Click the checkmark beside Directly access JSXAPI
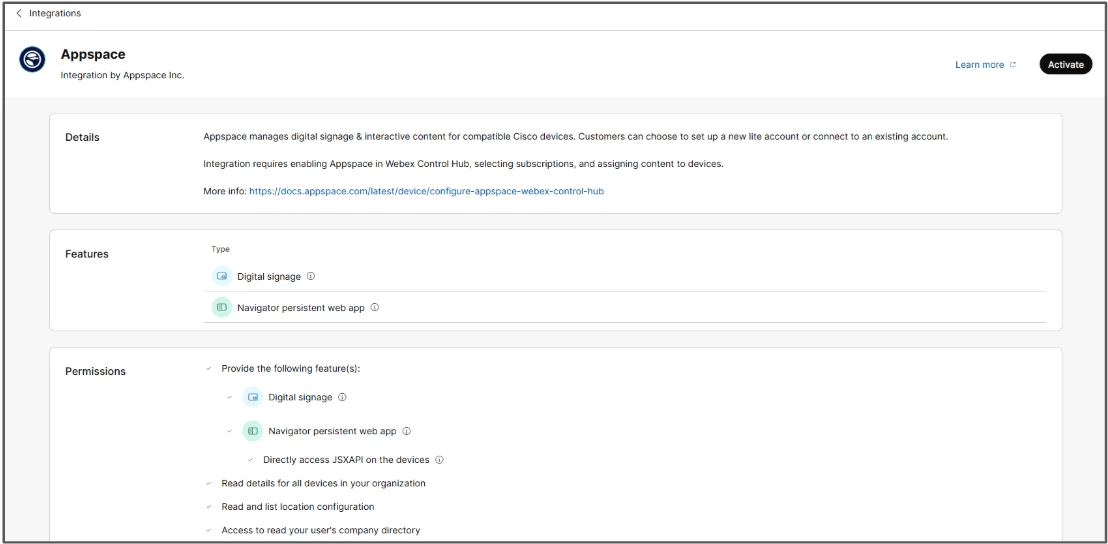Screen dimensions: 1108x544 250,459
